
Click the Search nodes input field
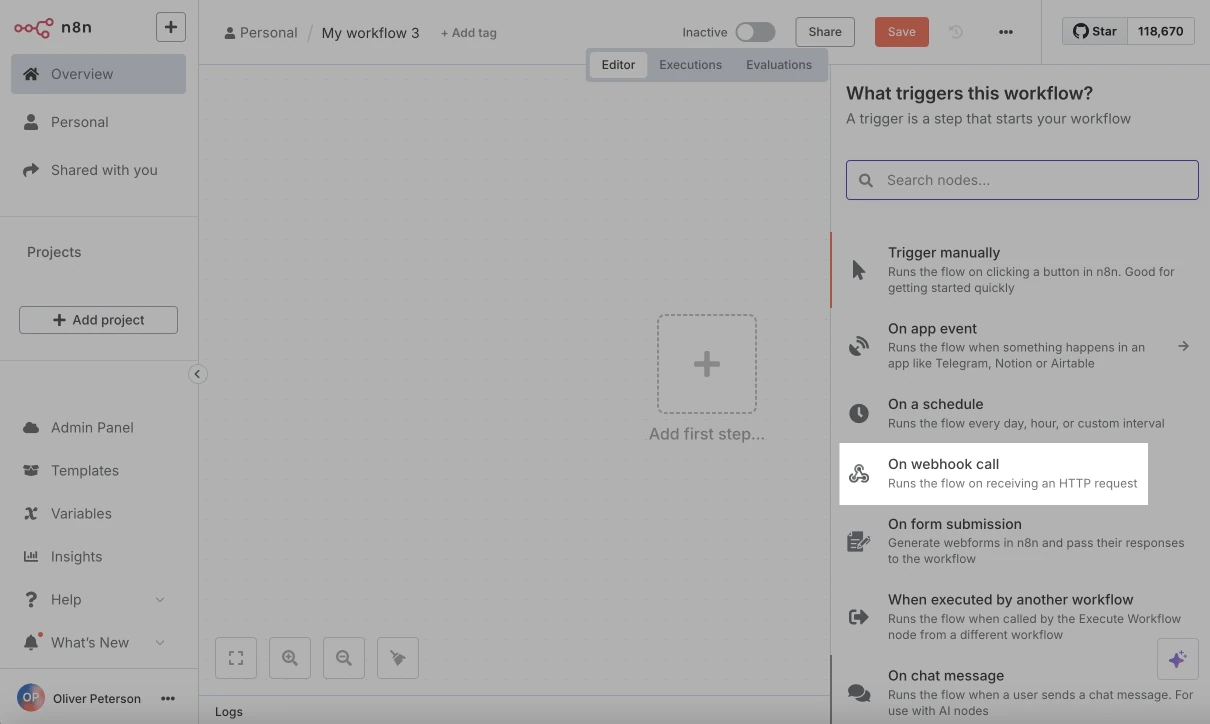pos(1022,180)
